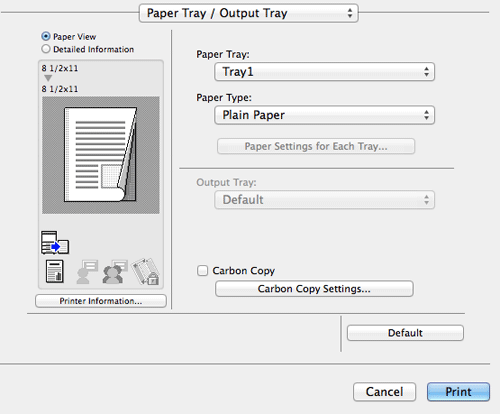Click the Printer Information button

(x=101, y=301)
